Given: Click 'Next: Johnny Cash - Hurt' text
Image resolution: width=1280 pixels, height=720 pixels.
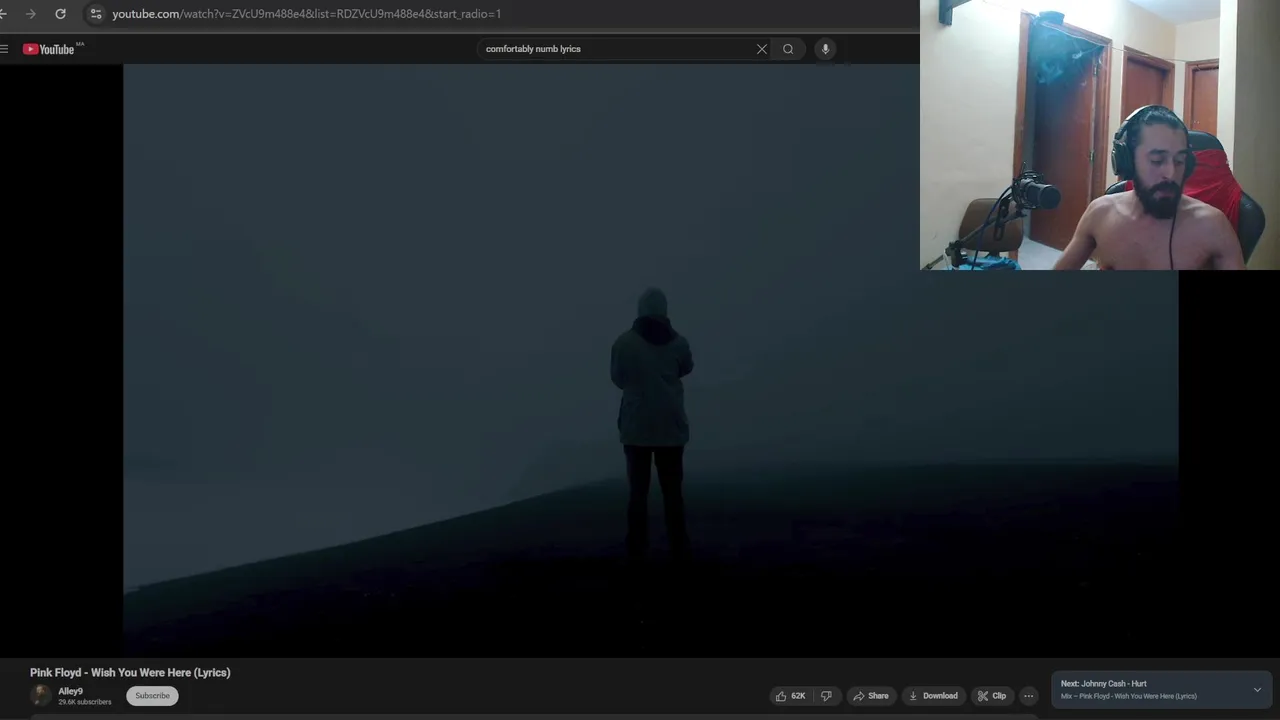Looking at the screenshot, I should tap(1104, 684).
